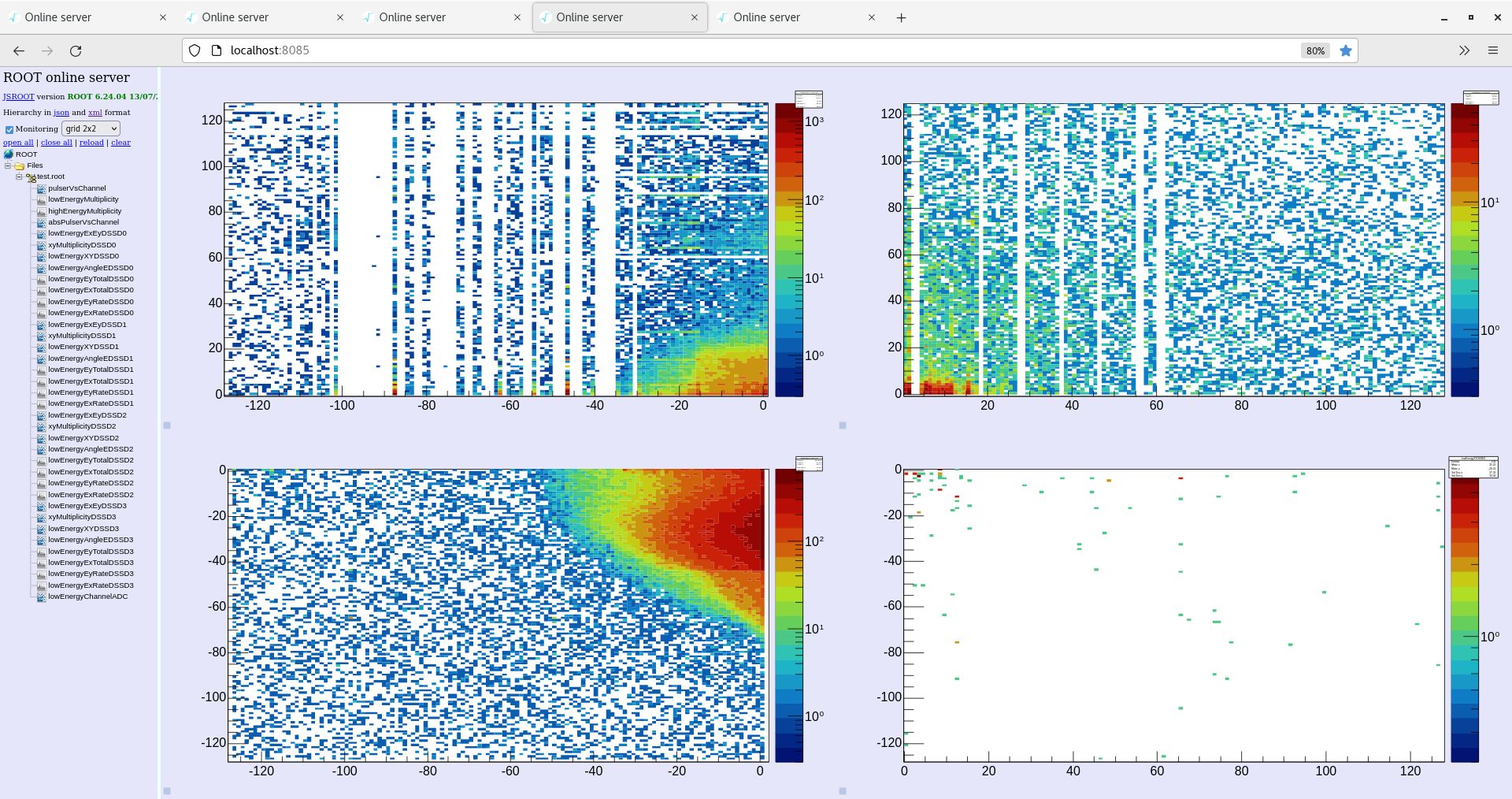Viewport: 1512px width, 799px height.
Task: Click the highEnergyMultiplicity histogram icon
Action: click(40, 211)
